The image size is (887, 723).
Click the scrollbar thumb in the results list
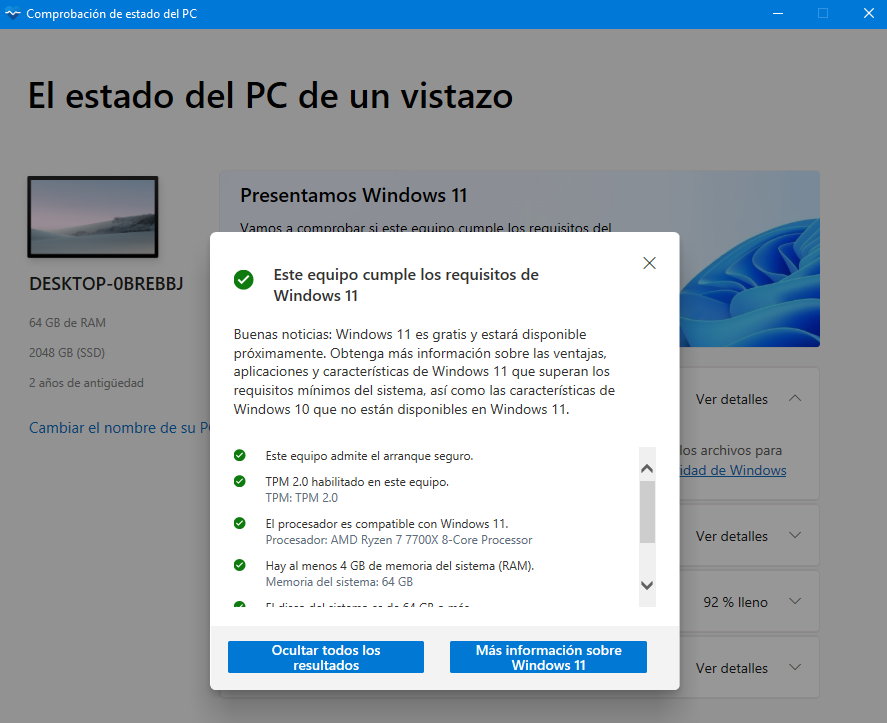click(x=647, y=510)
